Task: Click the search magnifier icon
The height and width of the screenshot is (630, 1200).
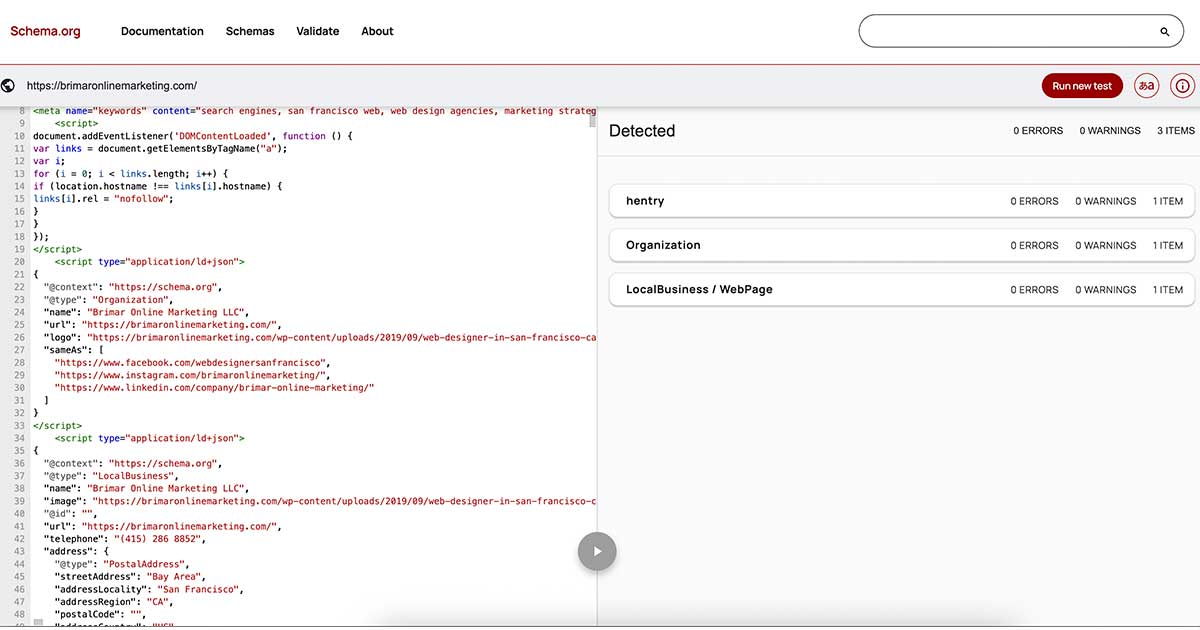Action: tap(1165, 31)
